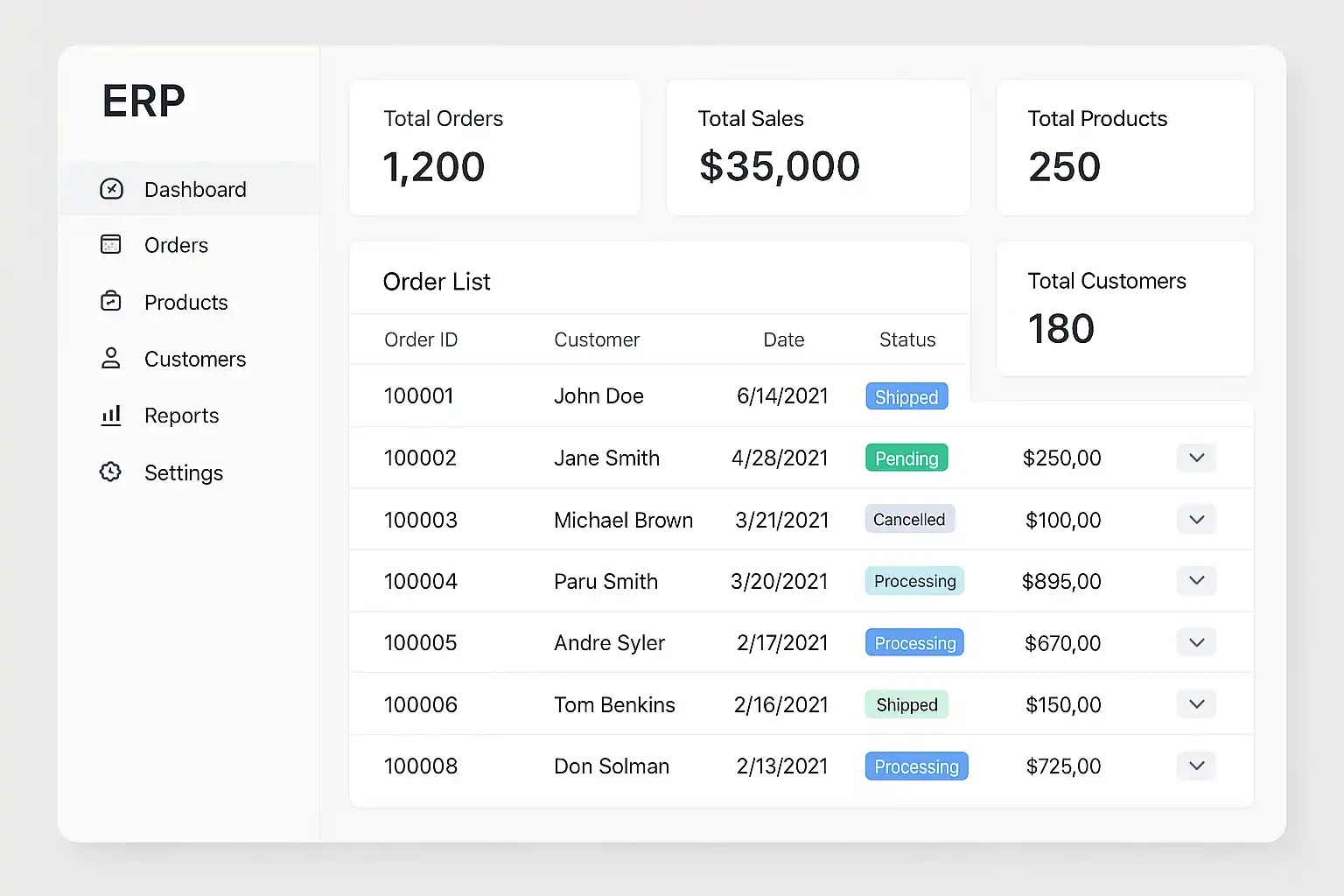Click the Customers person icon in sidebar
The image size is (1344, 896).
pyautogui.click(x=111, y=358)
